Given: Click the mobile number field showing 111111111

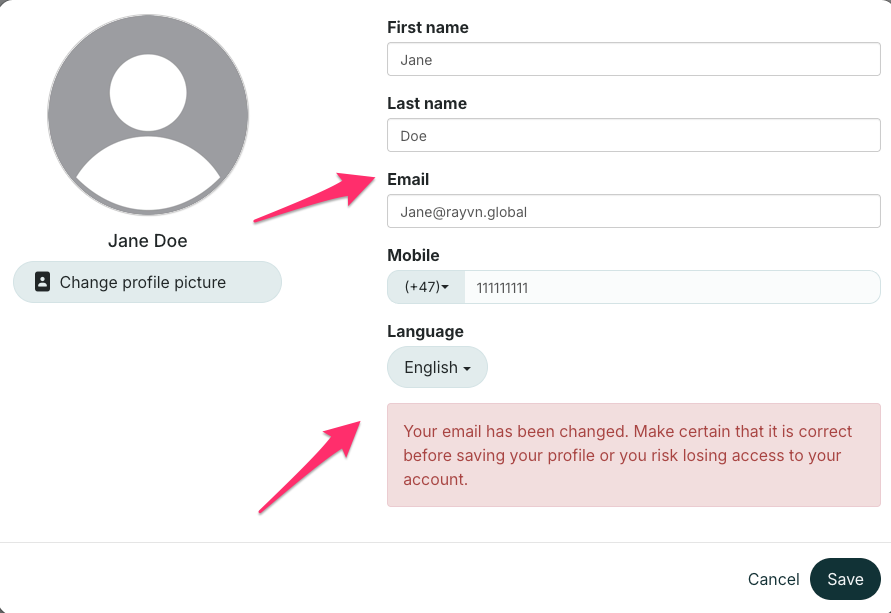Looking at the screenshot, I should (x=671, y=287).
